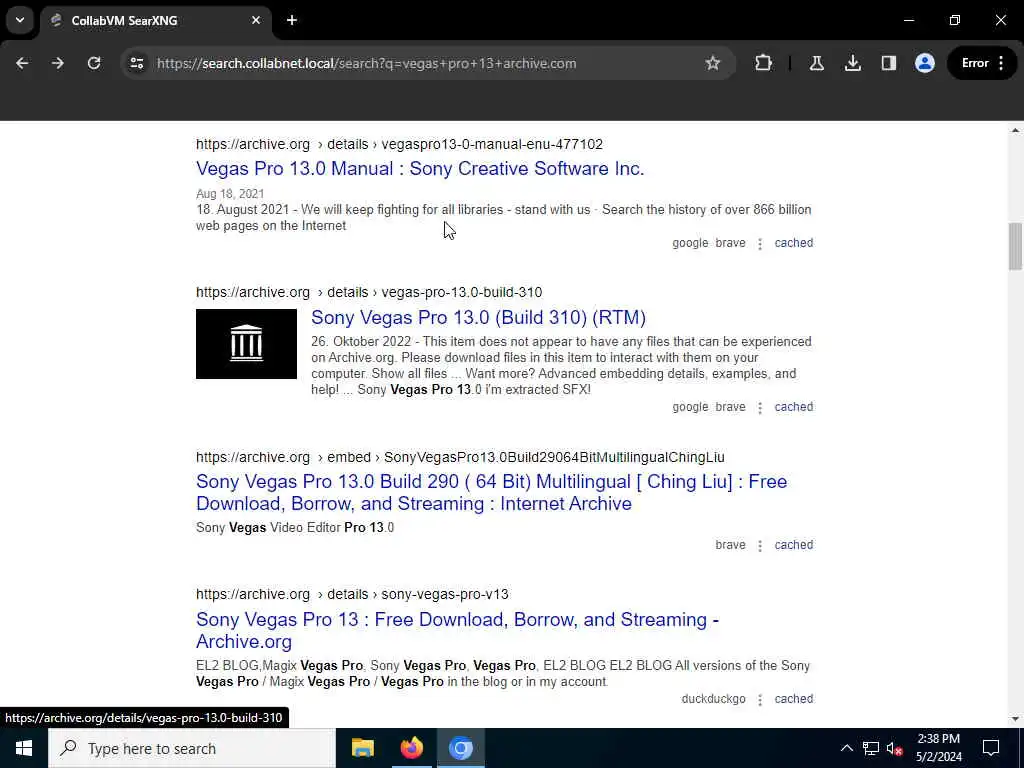This screenshot has width=1024, height=768.
Task: Click the sony-vegas-pro-v13 URL path
Action: click(x=445, y=594)
